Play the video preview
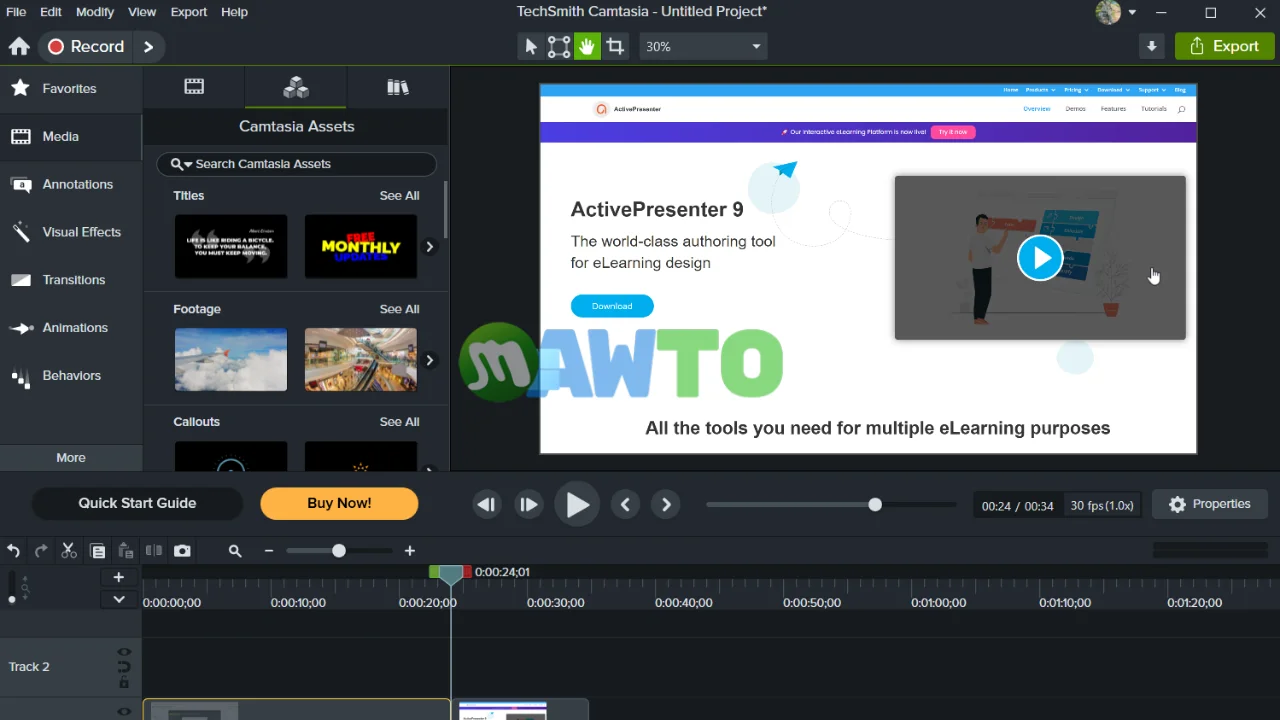This screenshot has width=1280, height=720. click(x=577, y=505)
